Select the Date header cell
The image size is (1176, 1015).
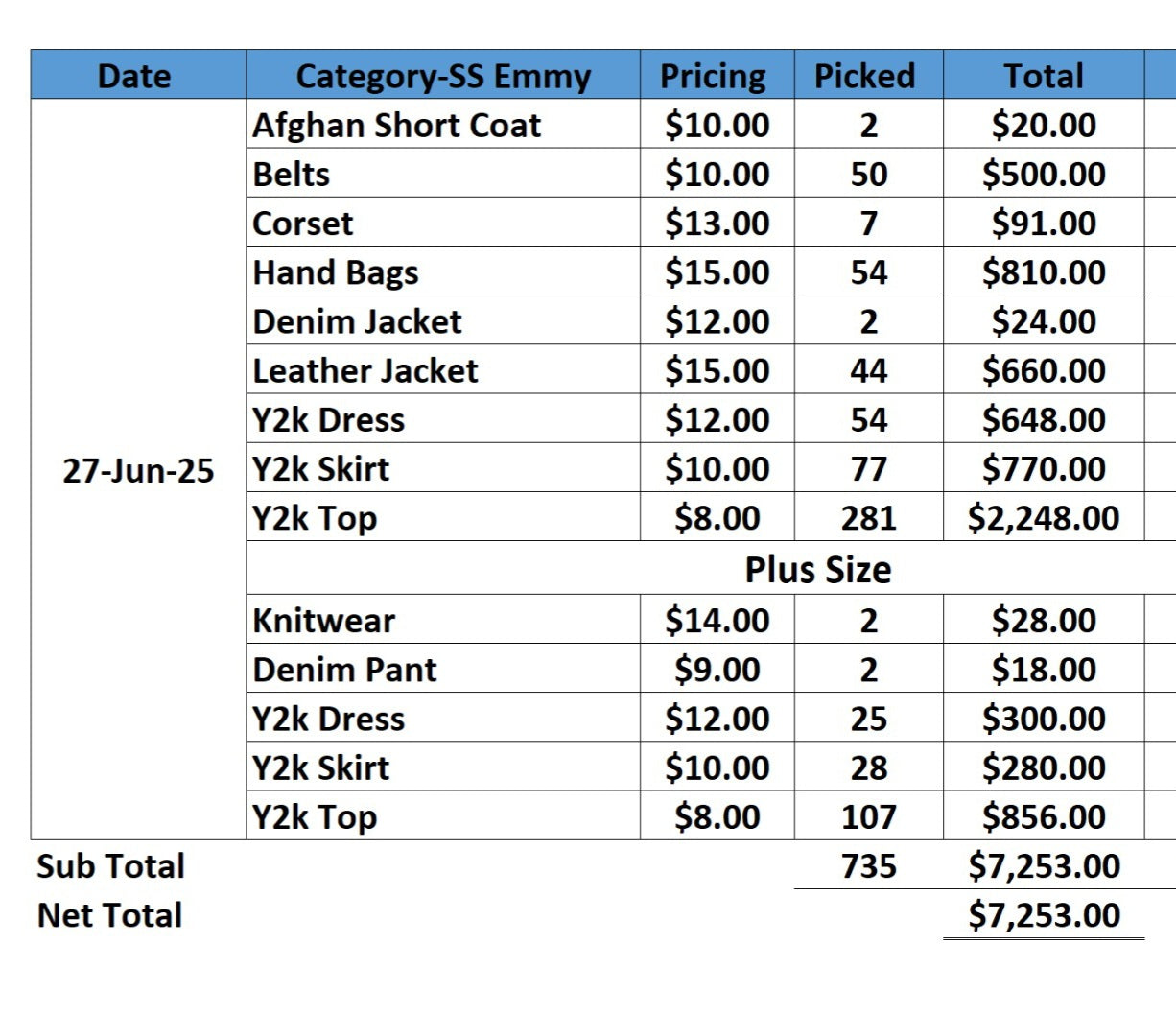[138, 75]
